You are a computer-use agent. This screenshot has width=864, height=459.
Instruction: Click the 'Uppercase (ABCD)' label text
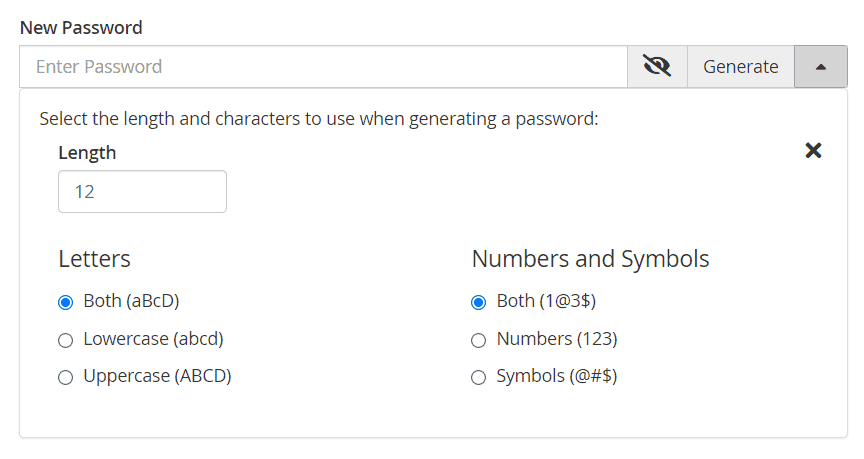[x=157, y=376]
